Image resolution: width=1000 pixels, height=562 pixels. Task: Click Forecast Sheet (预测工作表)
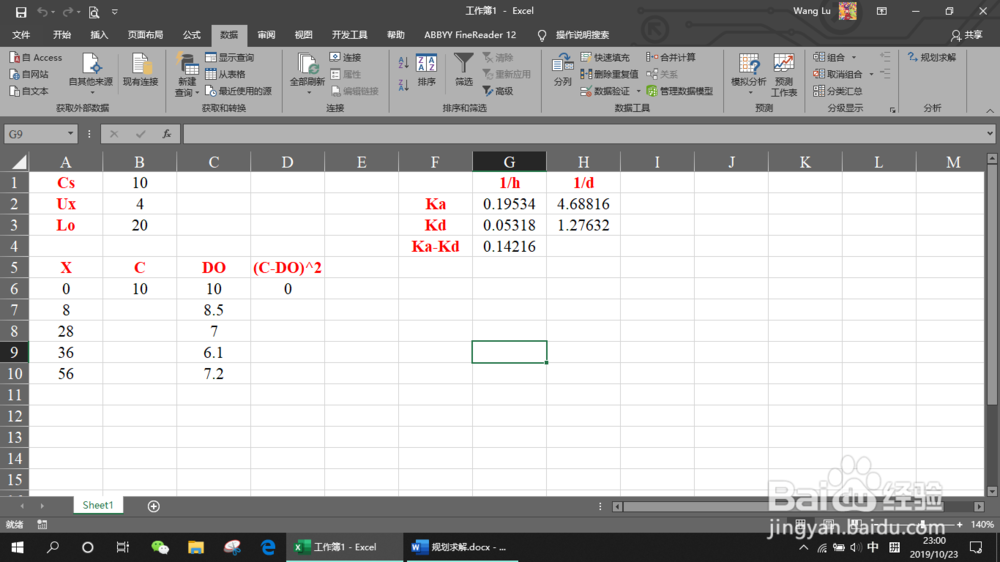[784, 75]
